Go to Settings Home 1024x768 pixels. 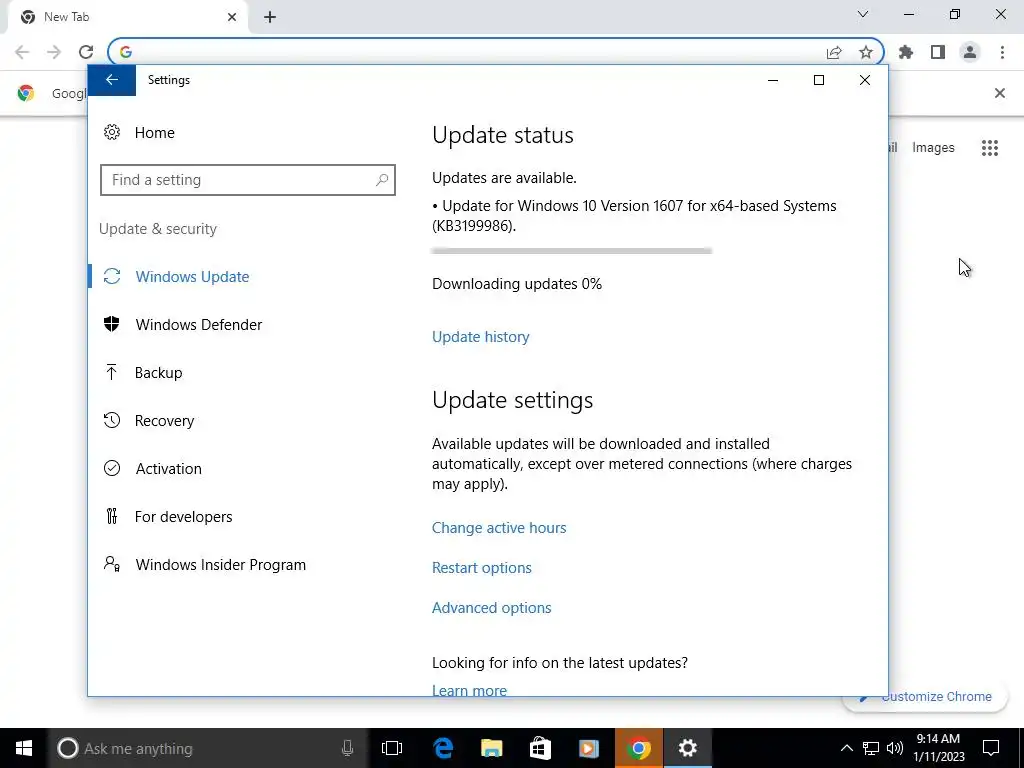point(154,133)
